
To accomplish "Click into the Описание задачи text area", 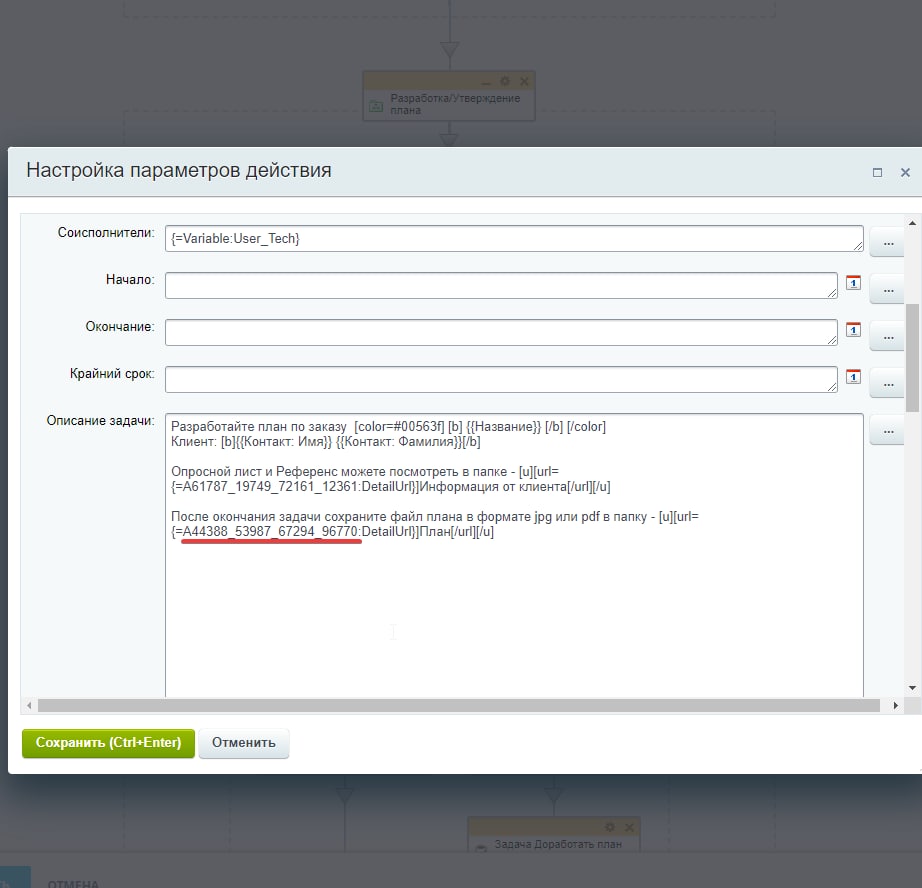I will tap(514, 612).
